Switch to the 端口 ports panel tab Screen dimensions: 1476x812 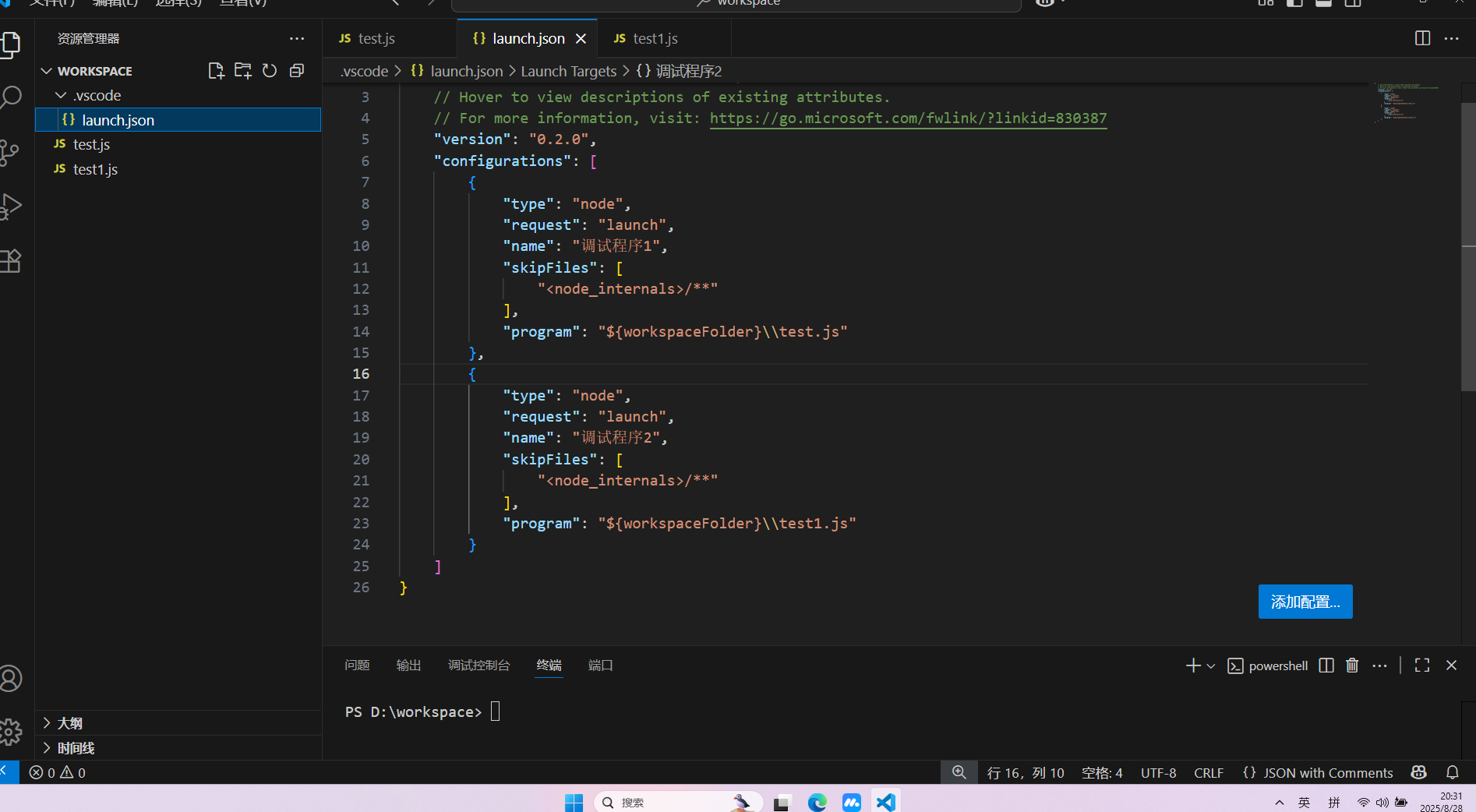tap(600, 665)
